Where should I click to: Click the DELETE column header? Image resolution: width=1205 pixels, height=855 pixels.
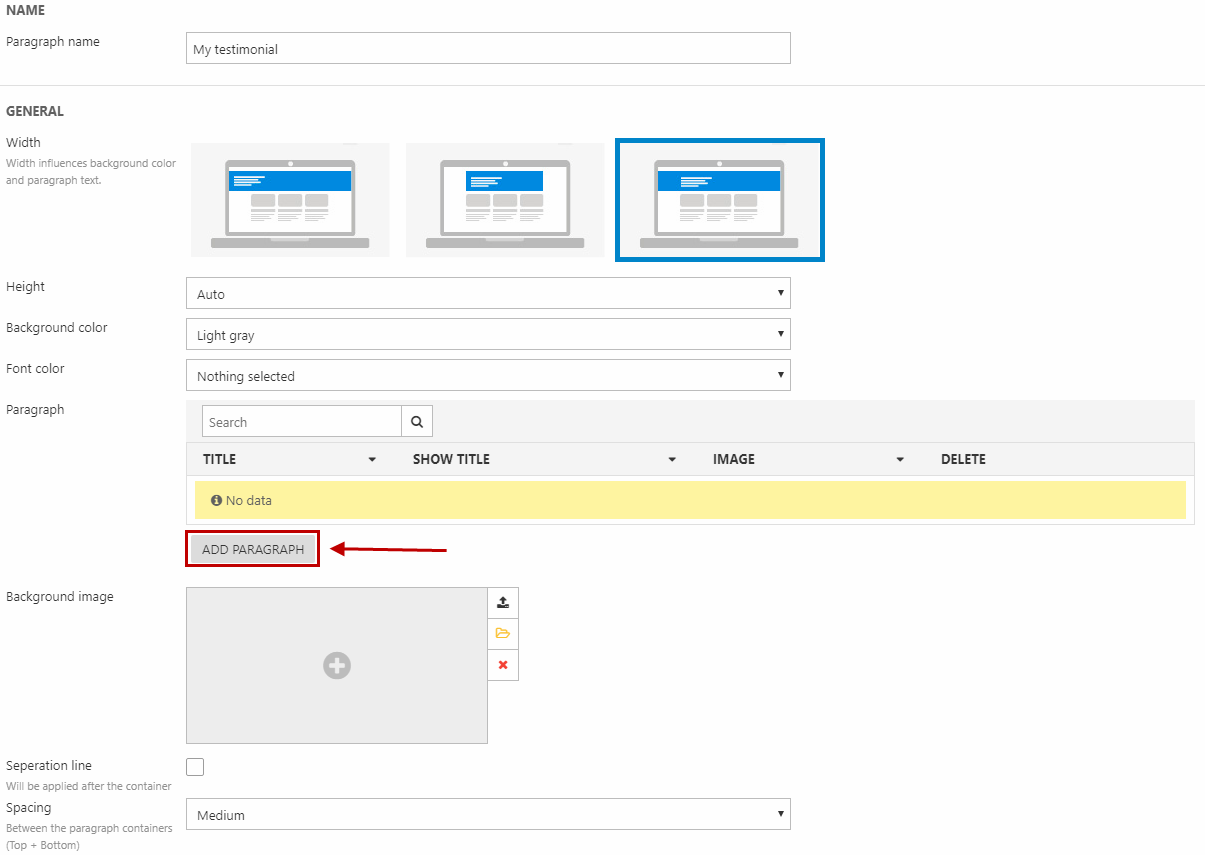pyautogui.click(x=963, y=460)
